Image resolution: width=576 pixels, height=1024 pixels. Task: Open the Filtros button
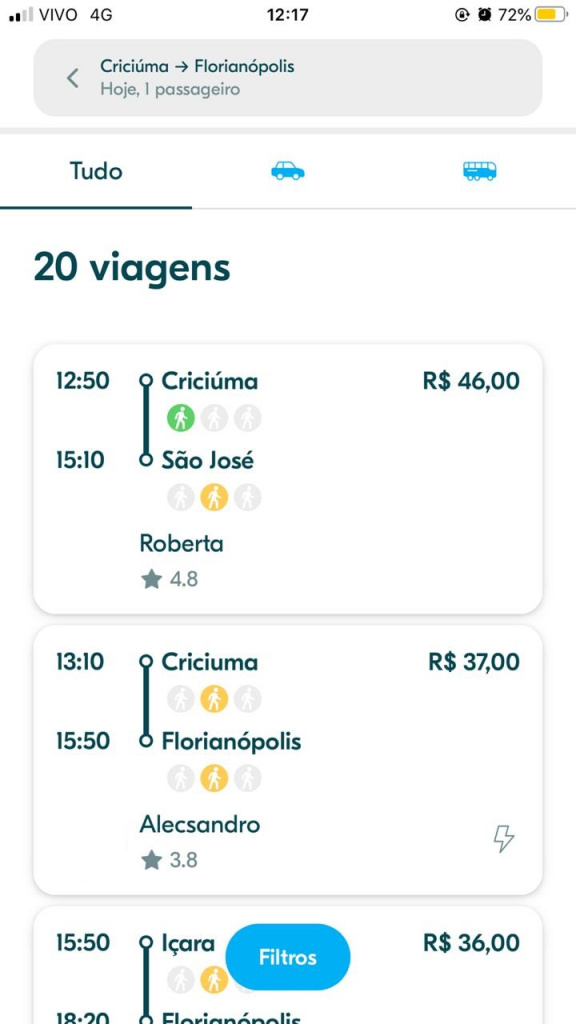coord(288,957)
